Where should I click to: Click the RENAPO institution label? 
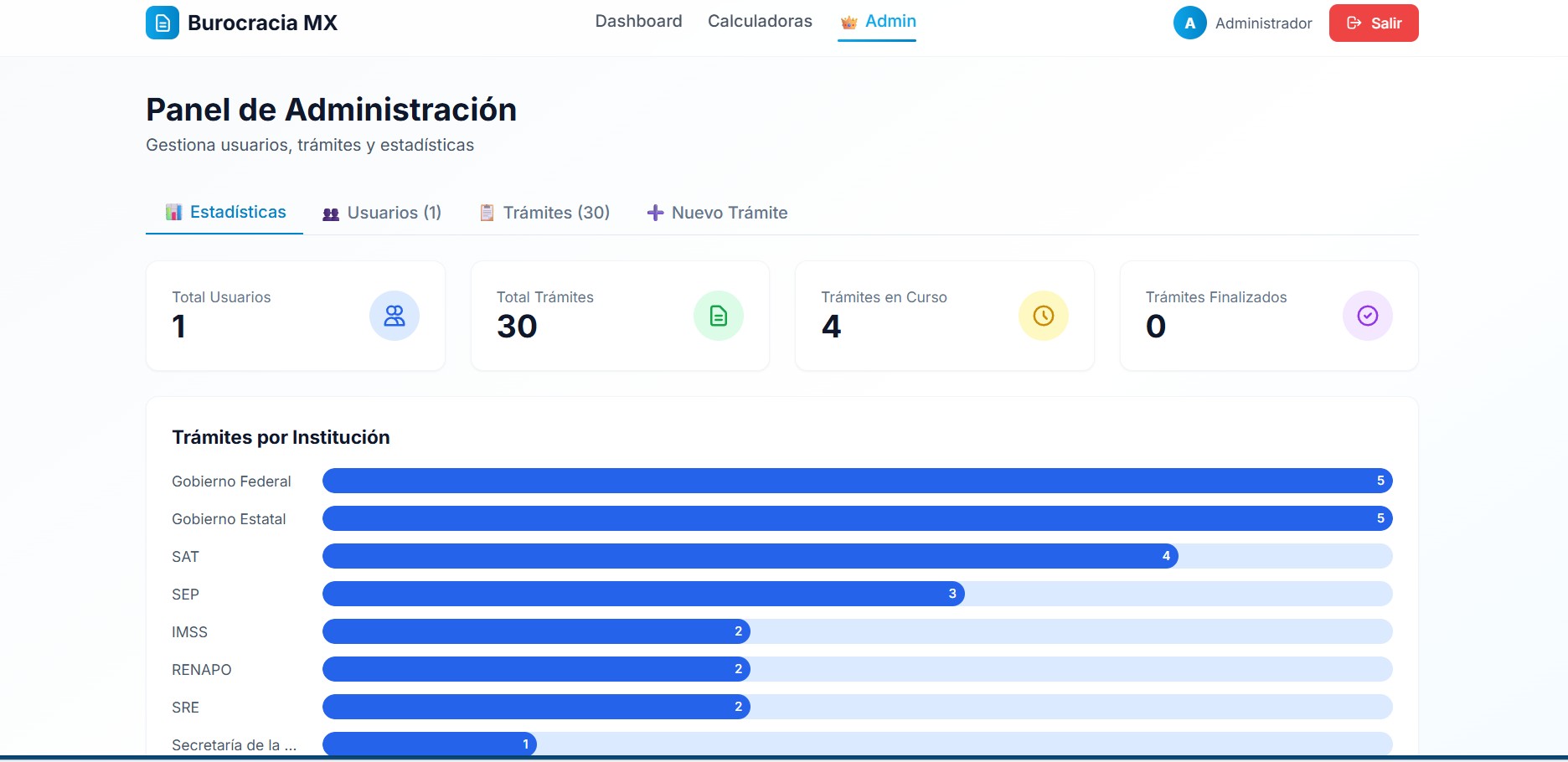pos(202,670)
